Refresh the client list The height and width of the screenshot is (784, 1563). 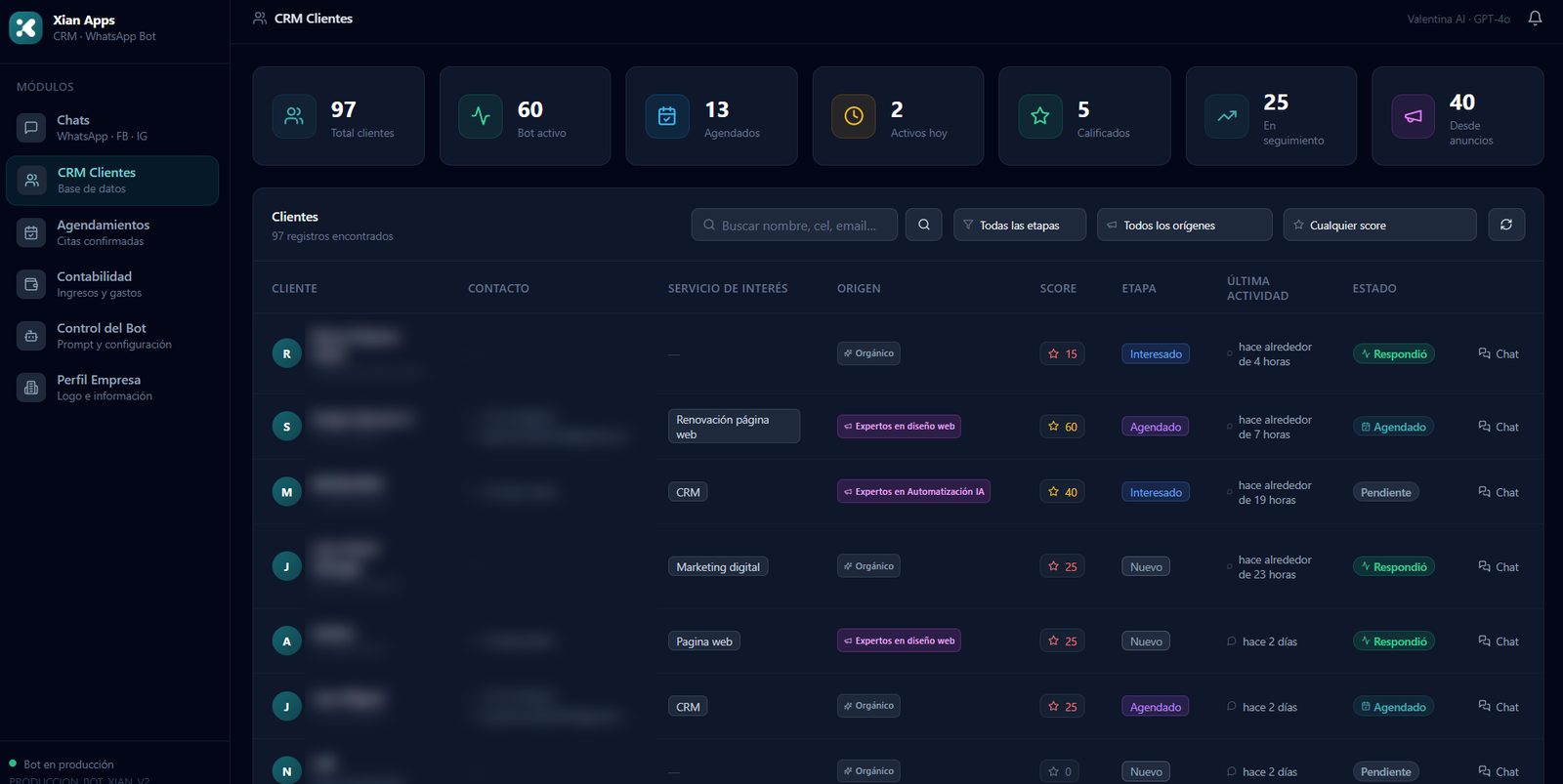tap(1505, 225)
